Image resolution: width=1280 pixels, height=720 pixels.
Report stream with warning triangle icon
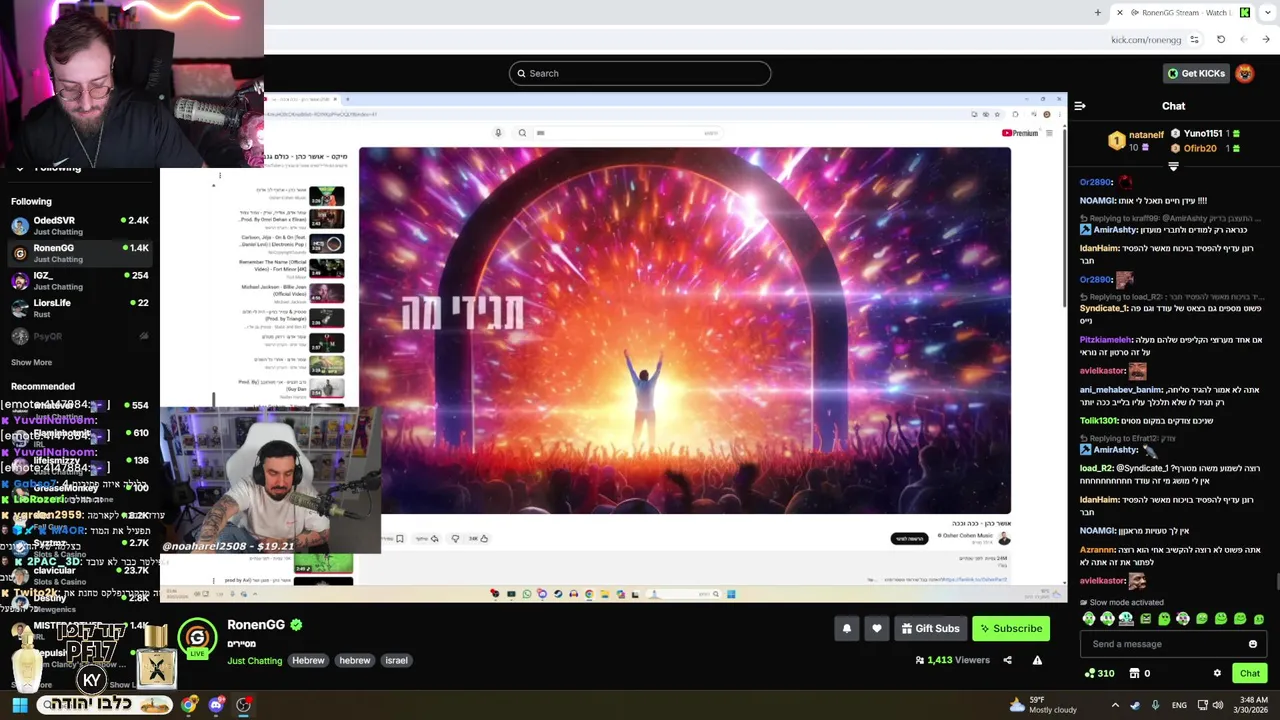click(x=1037, y=660)
